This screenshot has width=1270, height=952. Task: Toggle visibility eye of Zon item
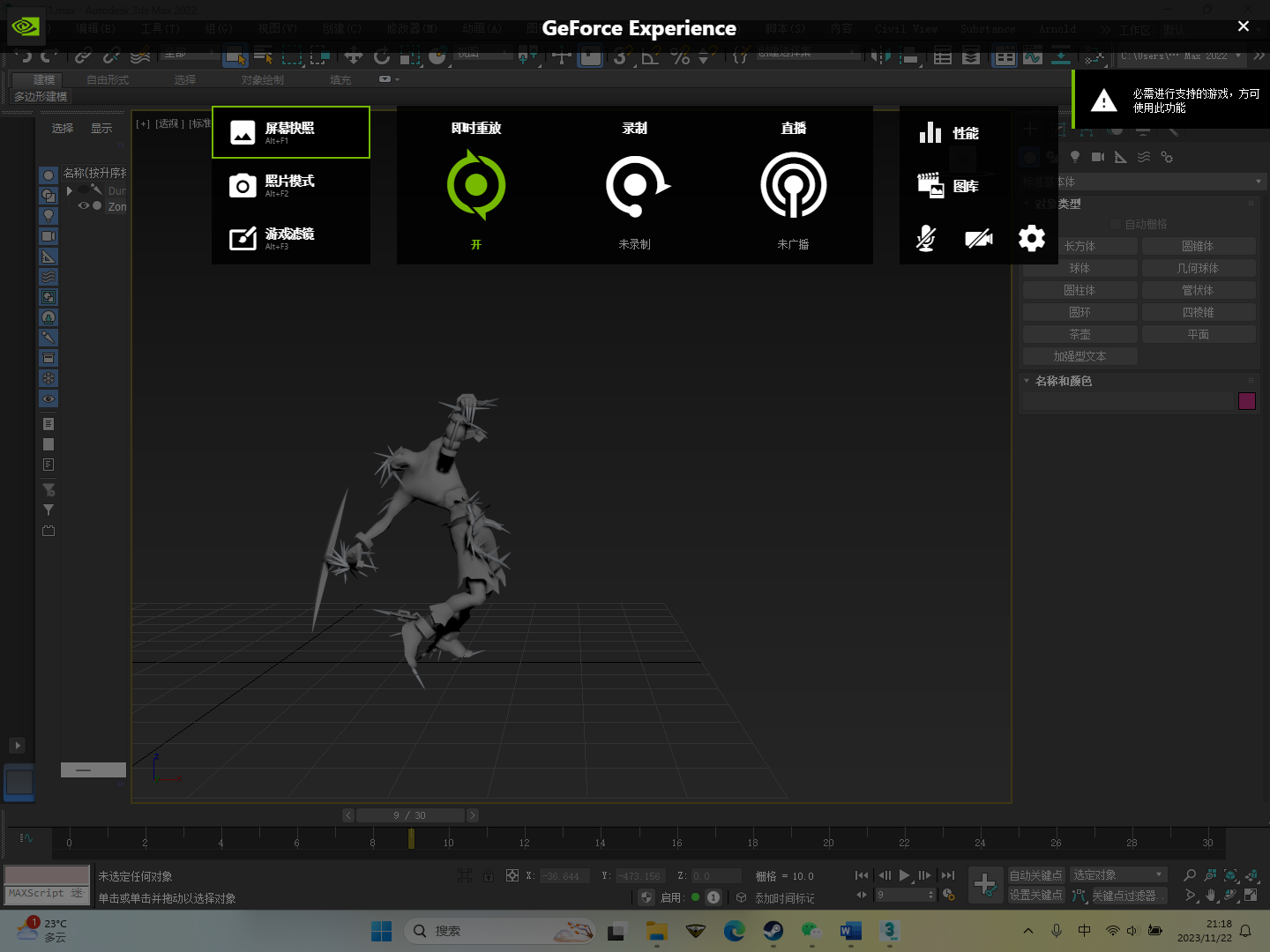84,206
